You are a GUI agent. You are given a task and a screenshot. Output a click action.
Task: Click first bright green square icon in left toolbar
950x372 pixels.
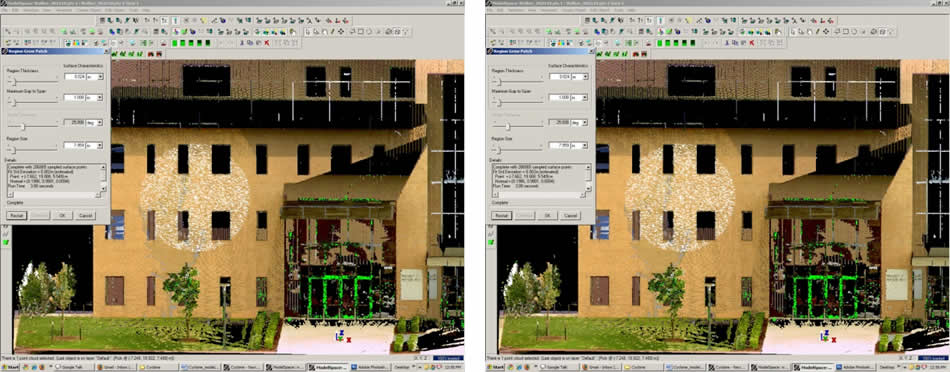(x=174, y=43)
